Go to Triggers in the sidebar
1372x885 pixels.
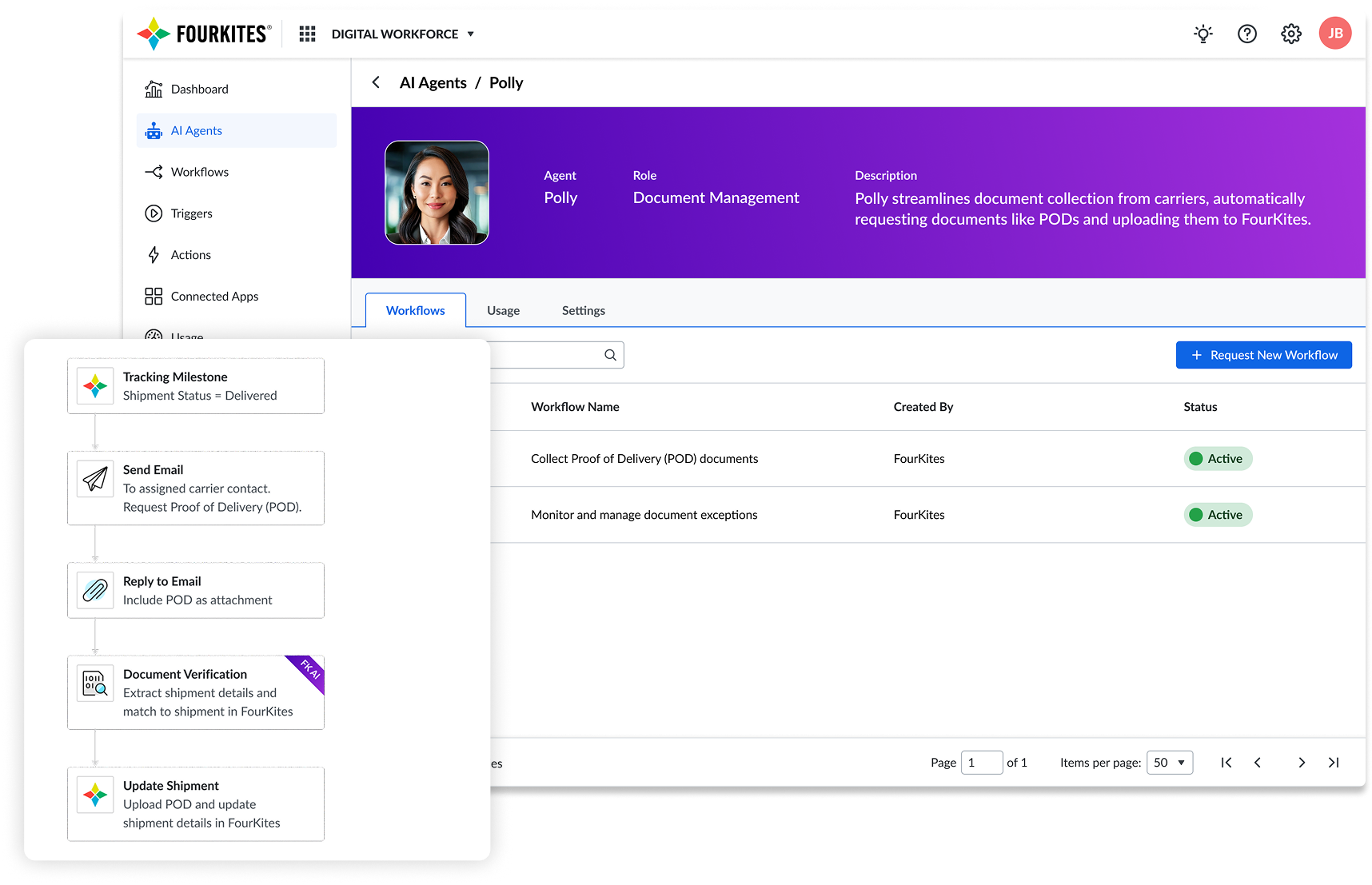[x=236, y=213]
